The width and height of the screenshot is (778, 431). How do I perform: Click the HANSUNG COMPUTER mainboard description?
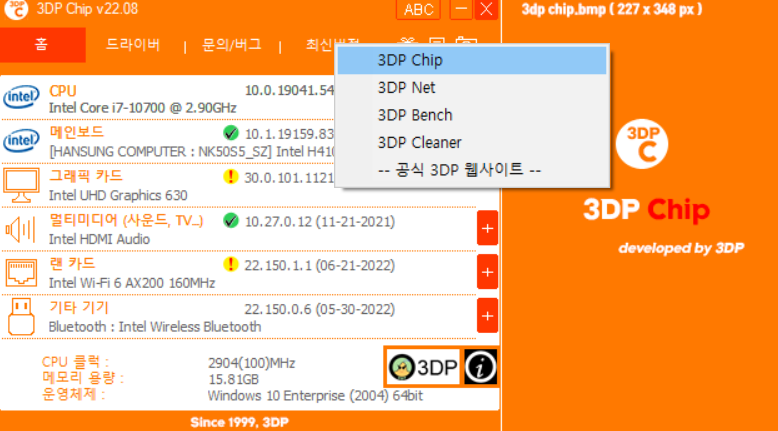pos(192,152)
